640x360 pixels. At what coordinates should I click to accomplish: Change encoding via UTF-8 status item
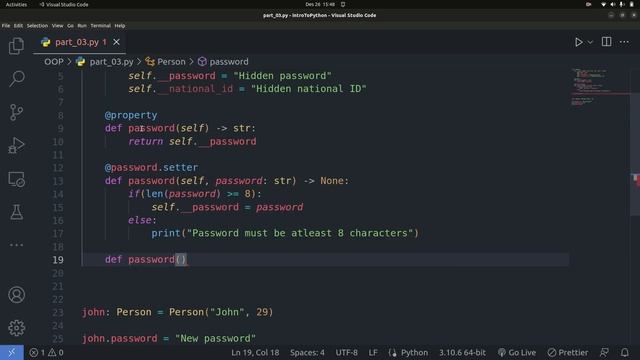click(x=347, y=353)
